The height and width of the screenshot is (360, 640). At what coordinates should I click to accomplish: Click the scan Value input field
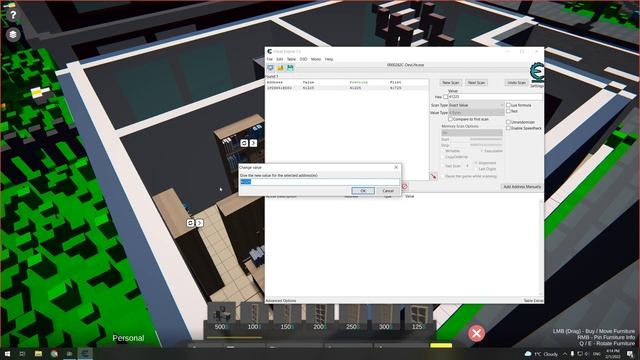coord(496,97)
